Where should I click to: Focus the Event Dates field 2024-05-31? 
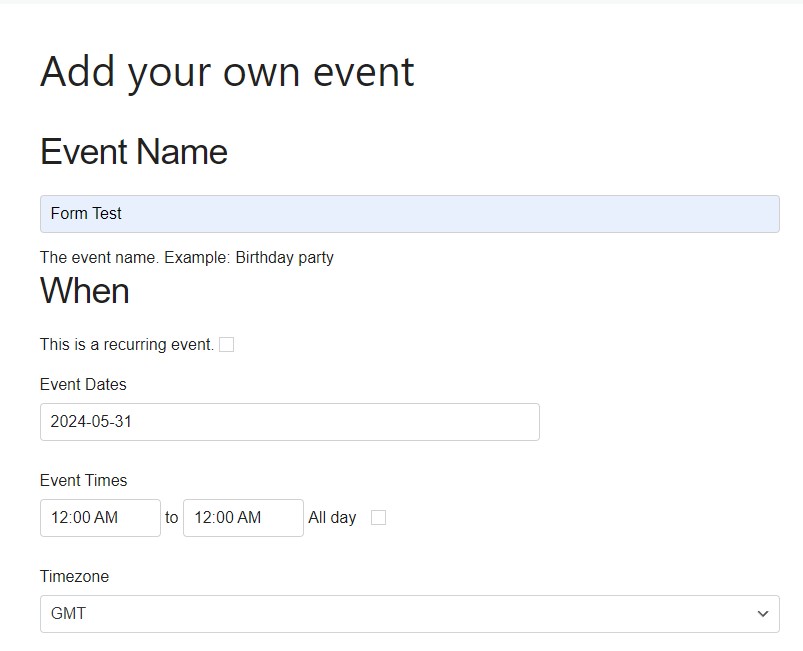click(x=289, y=422)
